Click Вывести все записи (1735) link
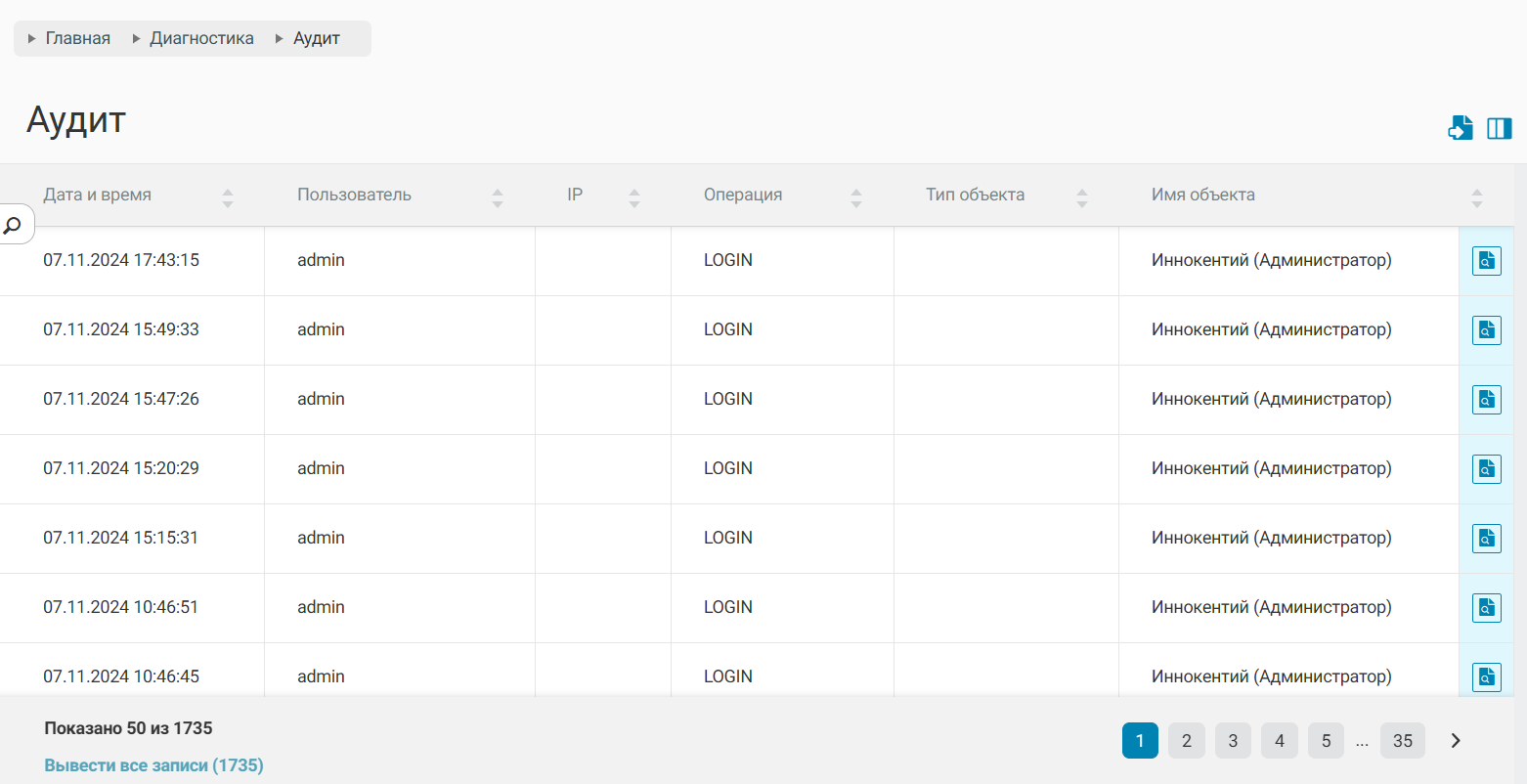The width and height of the screenshot is (1527, 784). tap(153, 765)
